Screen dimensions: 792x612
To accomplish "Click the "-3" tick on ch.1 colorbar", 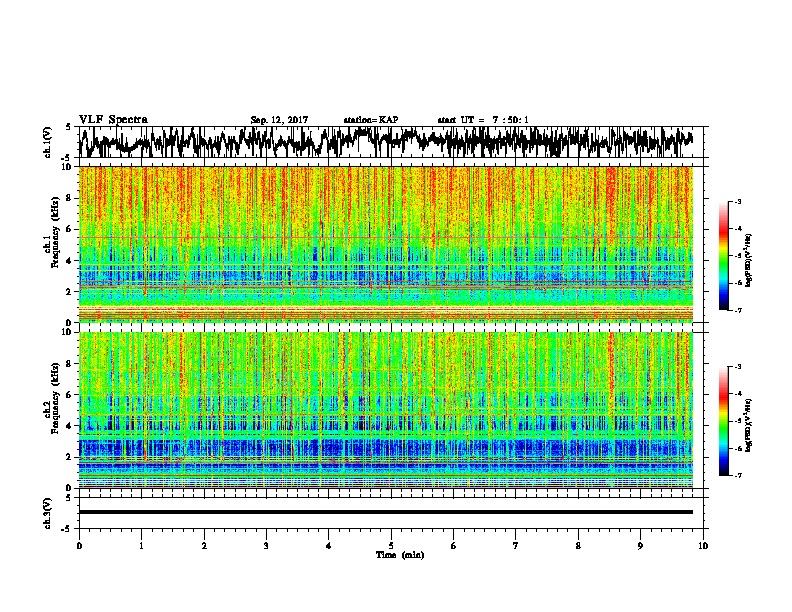I will (737, 201).
